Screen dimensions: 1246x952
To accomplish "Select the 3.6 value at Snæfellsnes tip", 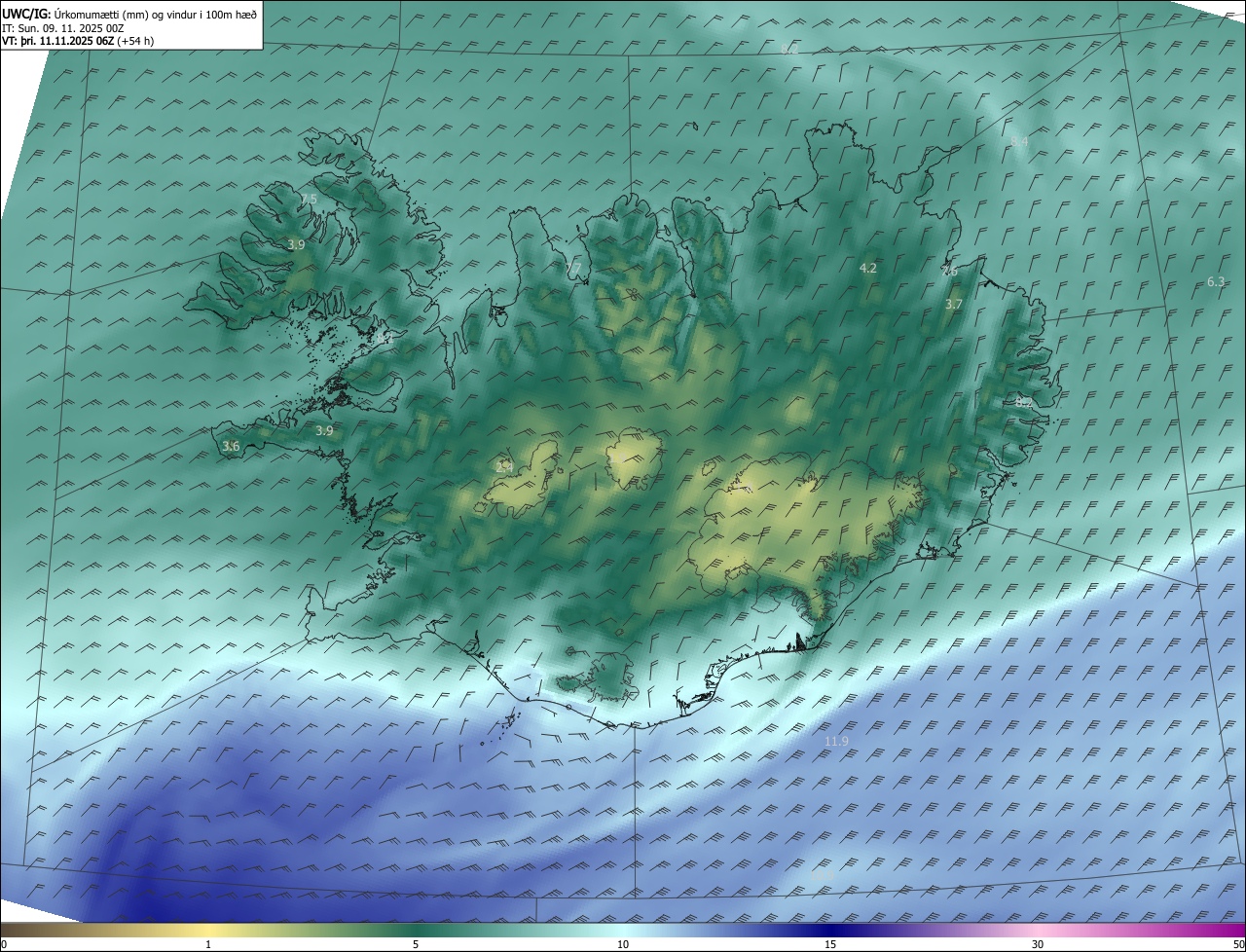I will coord(231,447).
